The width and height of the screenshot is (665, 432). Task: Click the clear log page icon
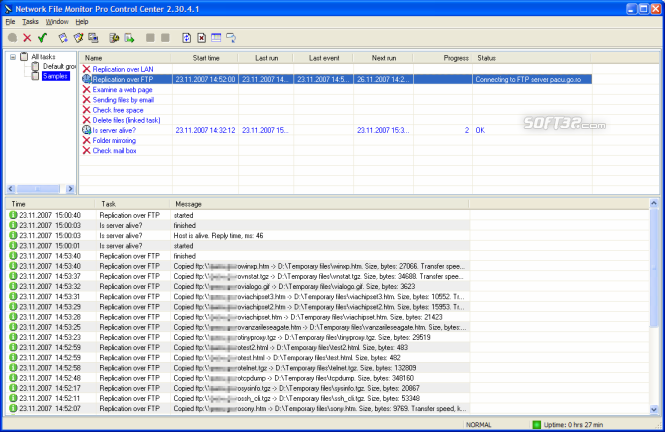point(201,38)
